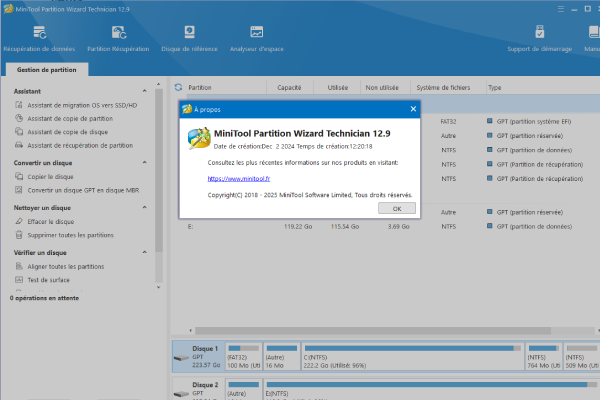Click Assistant de récupération de partition icon
600x400 pixels.
click(19, 145)
